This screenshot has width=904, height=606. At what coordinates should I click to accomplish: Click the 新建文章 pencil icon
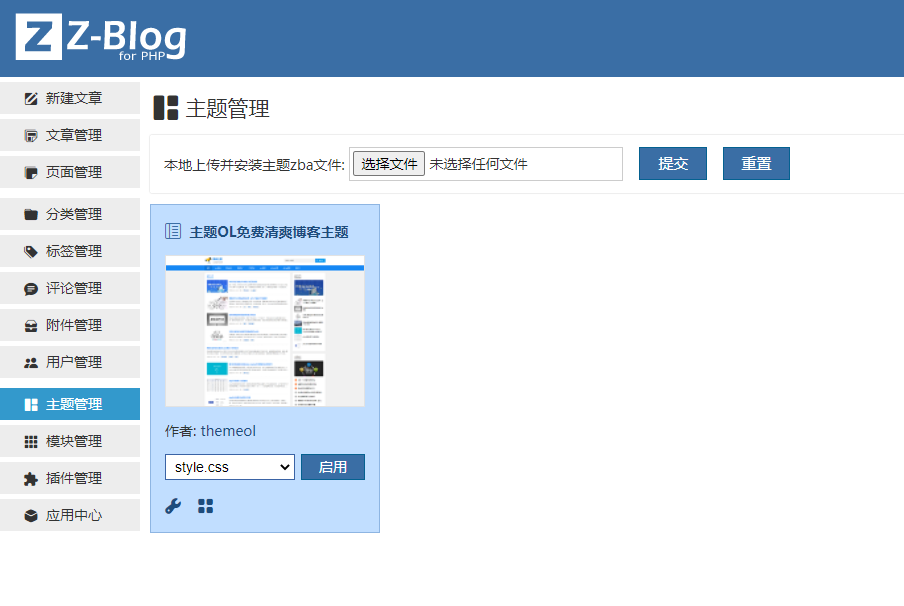click(31, 99)
